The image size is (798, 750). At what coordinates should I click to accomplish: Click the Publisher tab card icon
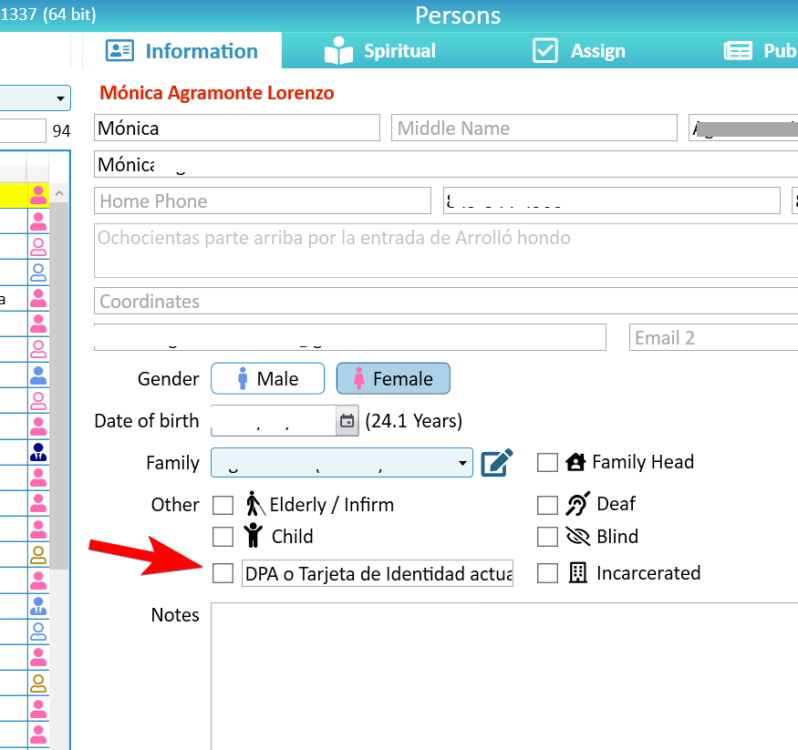738,51
